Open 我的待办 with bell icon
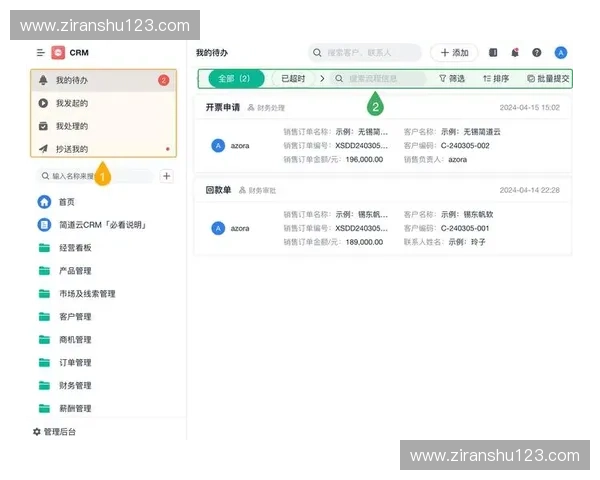Image resolution: width=600 pixels, height=480 pixels. click(103, 80)
